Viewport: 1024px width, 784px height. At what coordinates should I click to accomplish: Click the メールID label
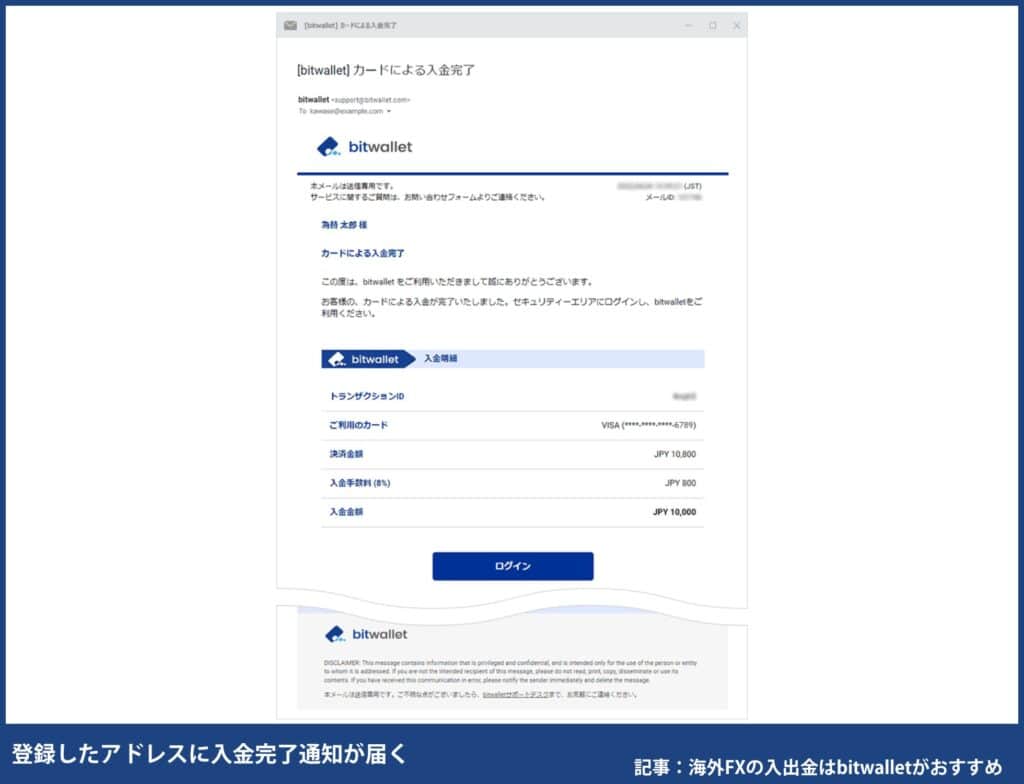(660, 197)
